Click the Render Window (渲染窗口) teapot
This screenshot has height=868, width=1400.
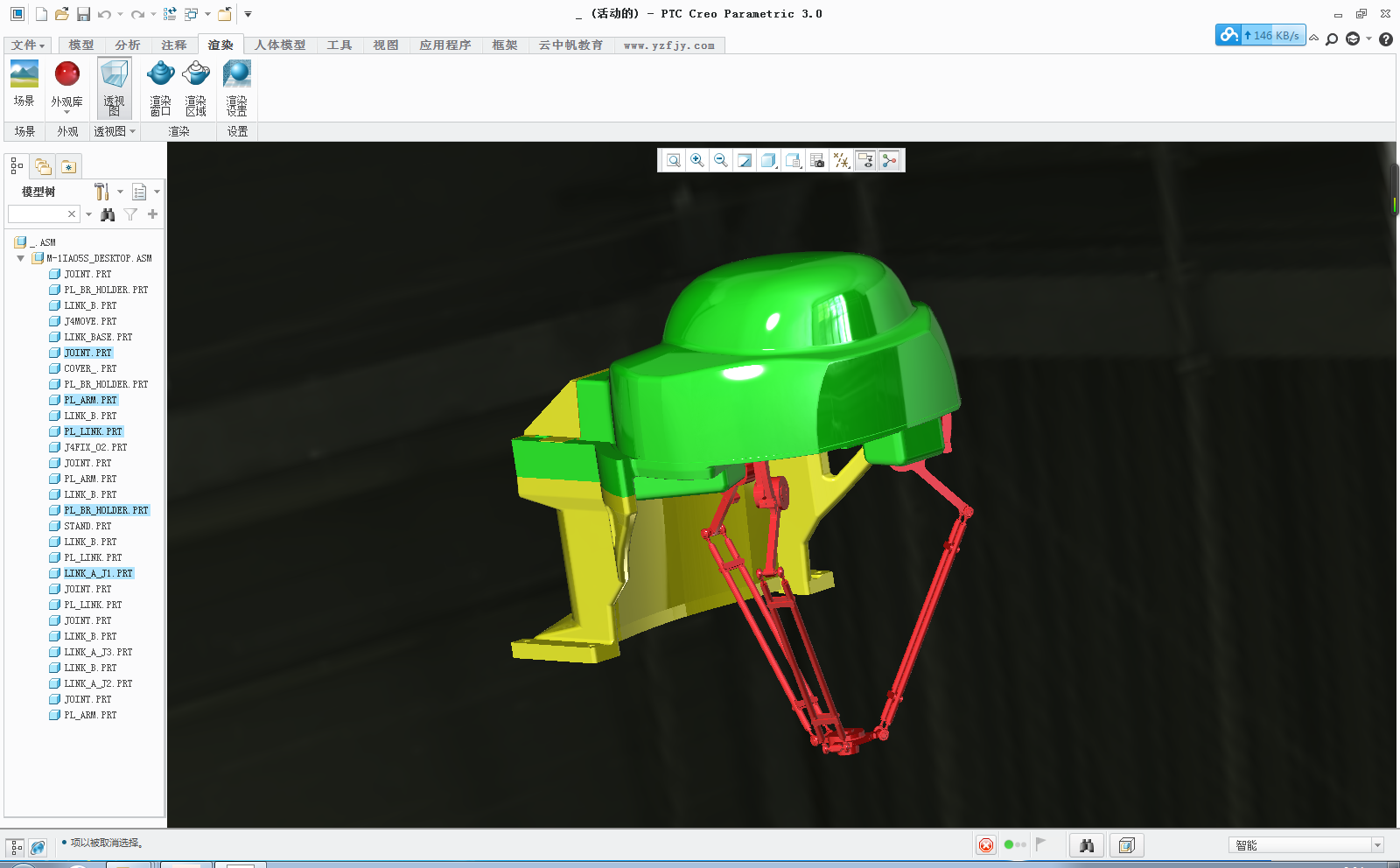click(161, 87)
